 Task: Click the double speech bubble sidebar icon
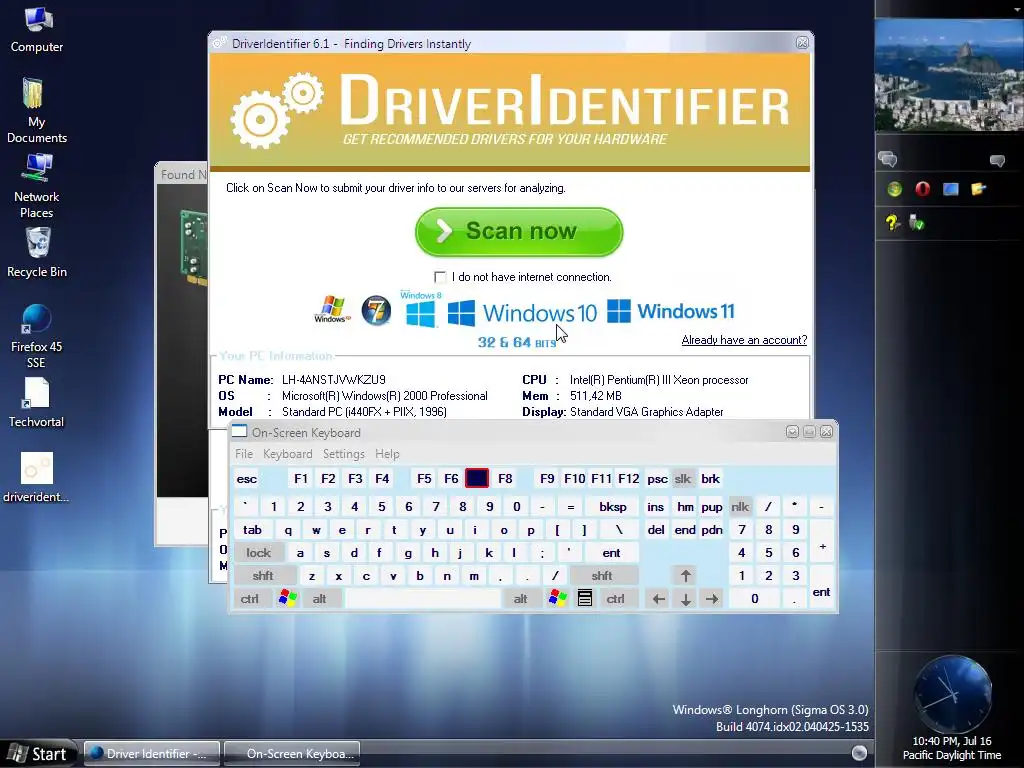pyautogui.click(x=888, y=159)
